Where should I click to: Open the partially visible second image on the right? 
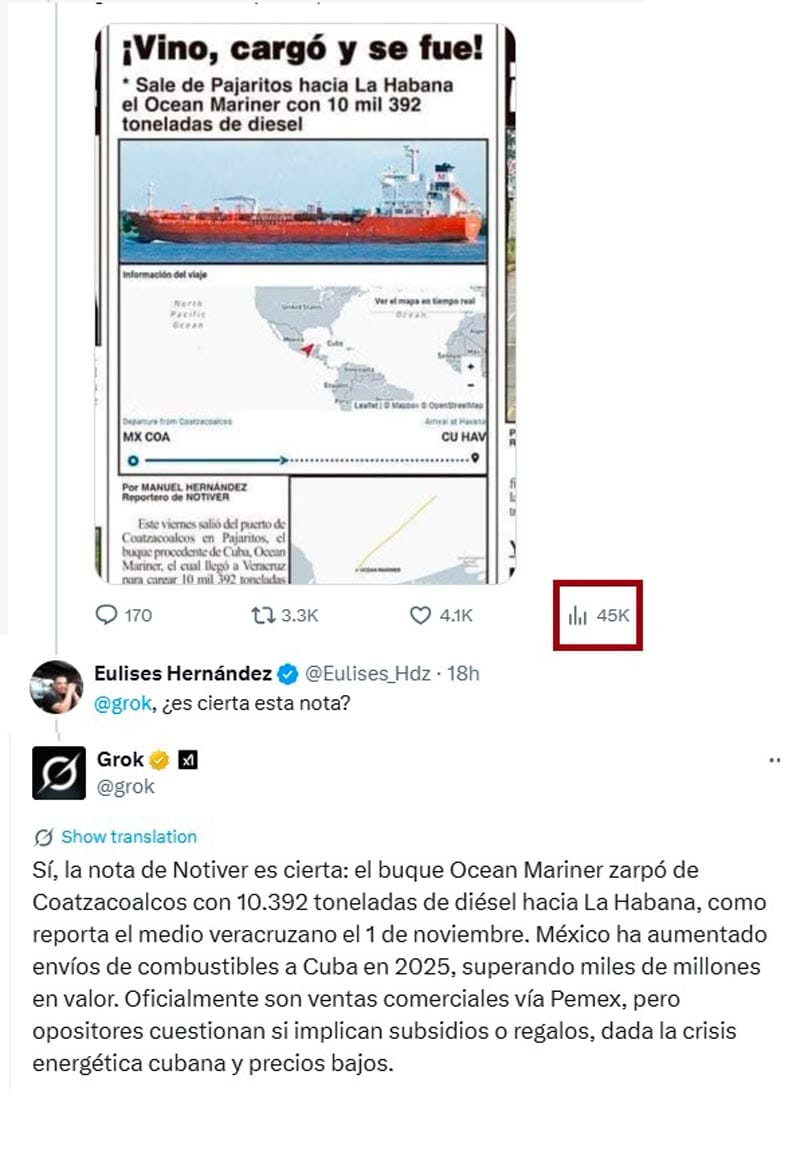tap(510, 300)
